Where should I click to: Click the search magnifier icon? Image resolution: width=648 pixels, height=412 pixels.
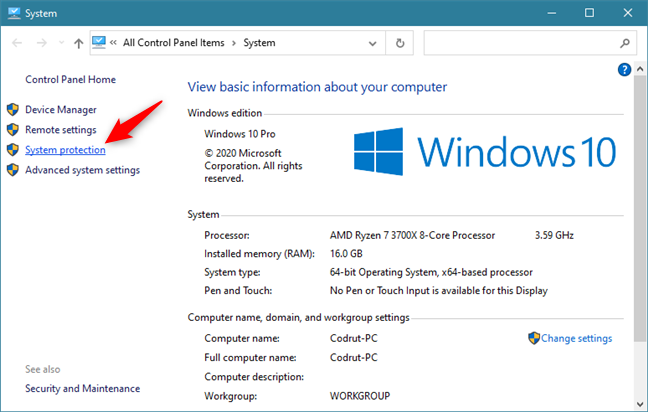[x=623, y=44]
